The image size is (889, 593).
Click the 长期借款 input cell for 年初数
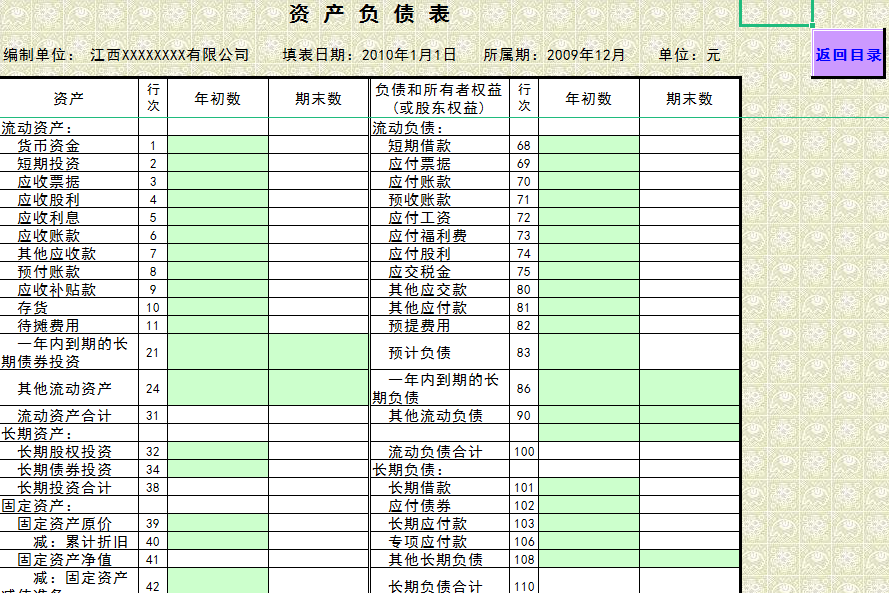(590, 488)
